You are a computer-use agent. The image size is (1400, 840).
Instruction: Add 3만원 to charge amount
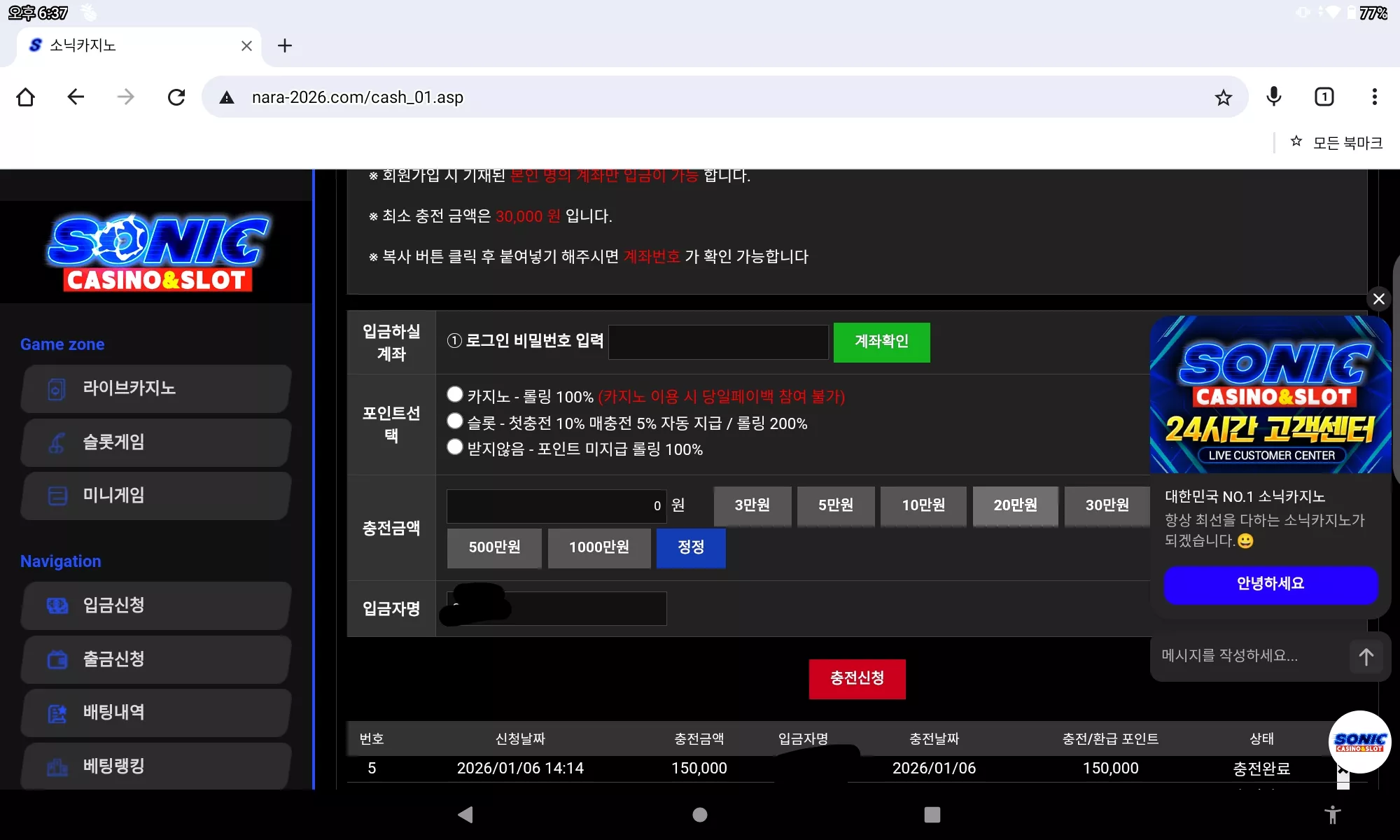point(752,505)
